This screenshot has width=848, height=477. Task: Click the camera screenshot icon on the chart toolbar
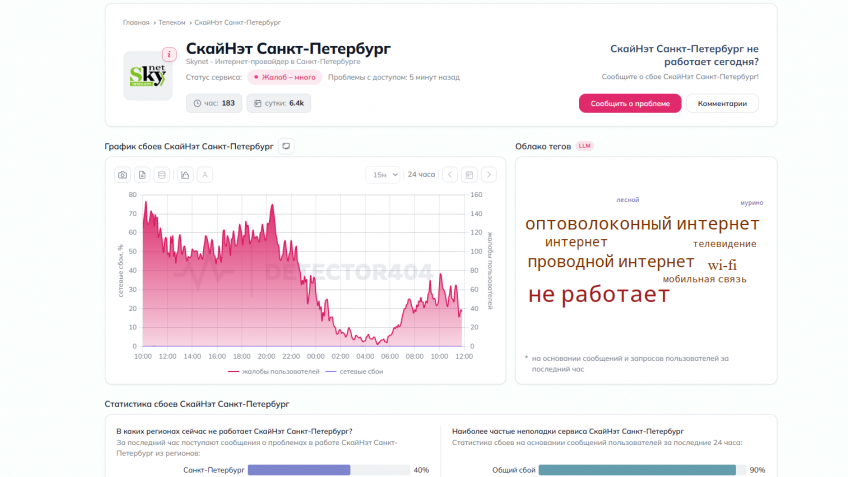pos(123,175)
